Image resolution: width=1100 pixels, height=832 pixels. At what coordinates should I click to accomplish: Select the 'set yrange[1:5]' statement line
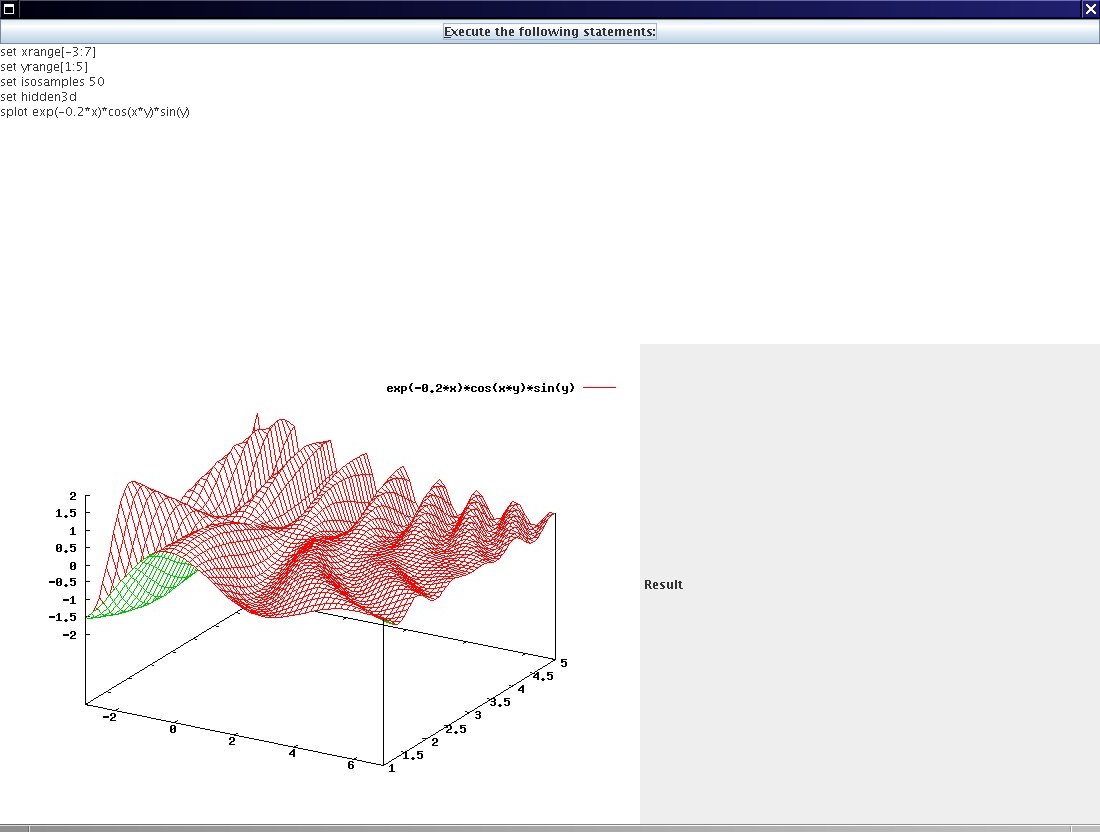click(44, 66)
